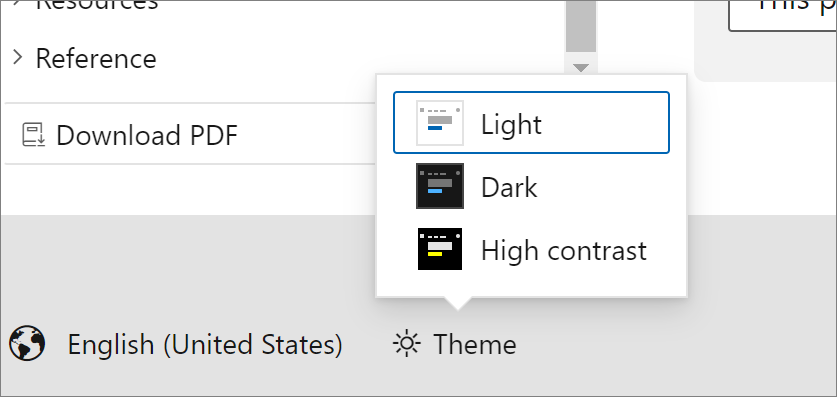Expand the Resources section chevron
The width and height of the screenshot is (837, 397).
pyautogui.click(x=18, y=3)
